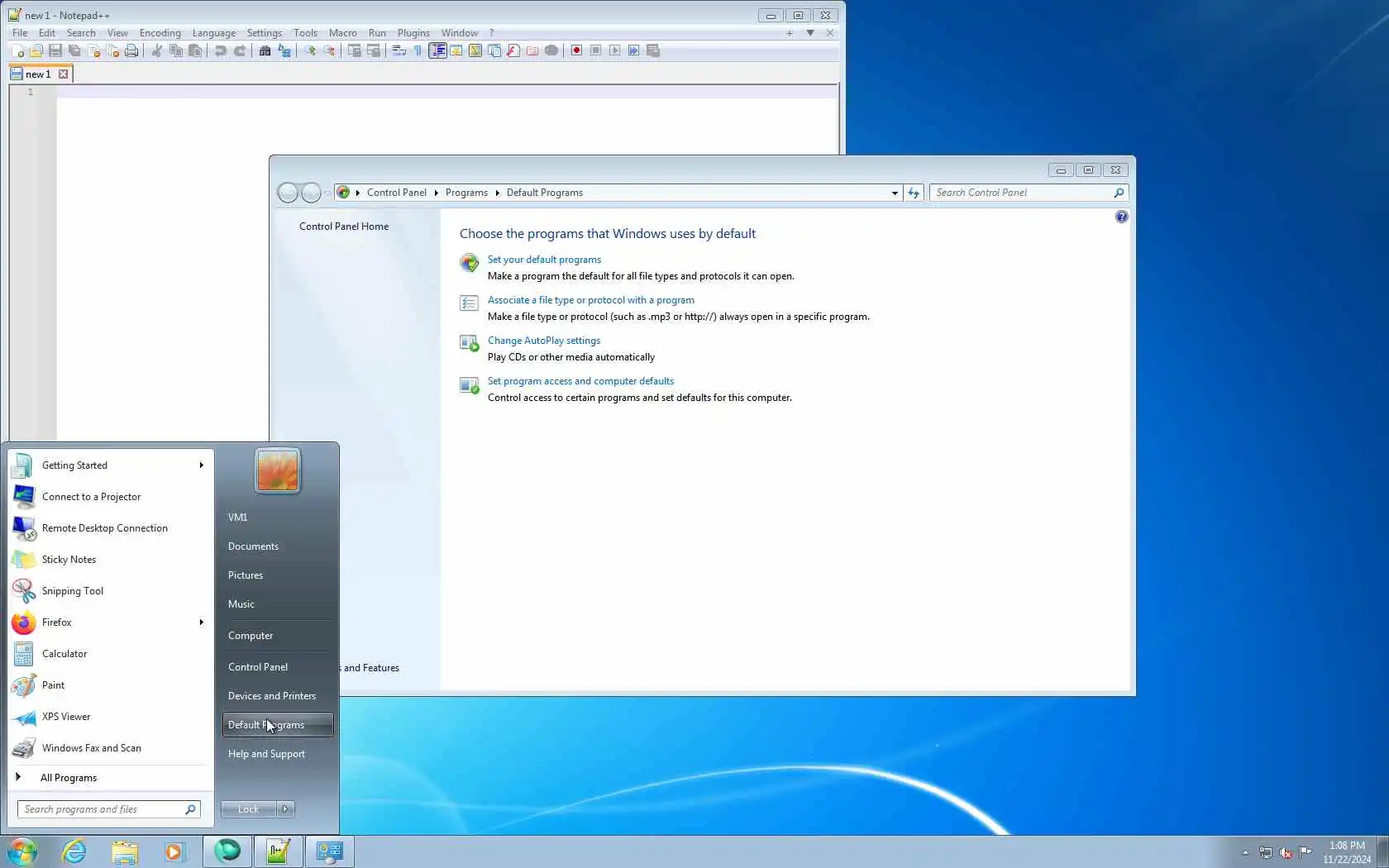Close the 'new 1' tab with its X
Screen dimensions: 1389x868
pyautogui.click(x=63, y=74)
